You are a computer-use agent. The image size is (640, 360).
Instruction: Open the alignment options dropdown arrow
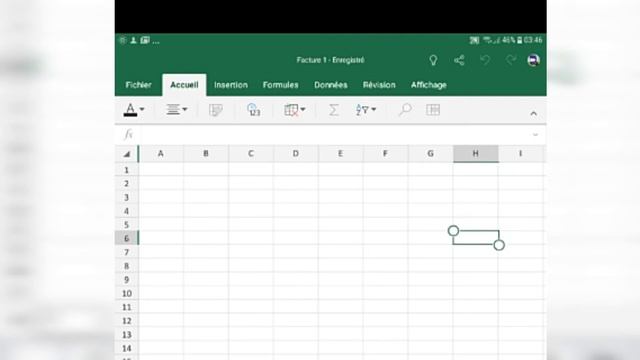coord(185,109)
